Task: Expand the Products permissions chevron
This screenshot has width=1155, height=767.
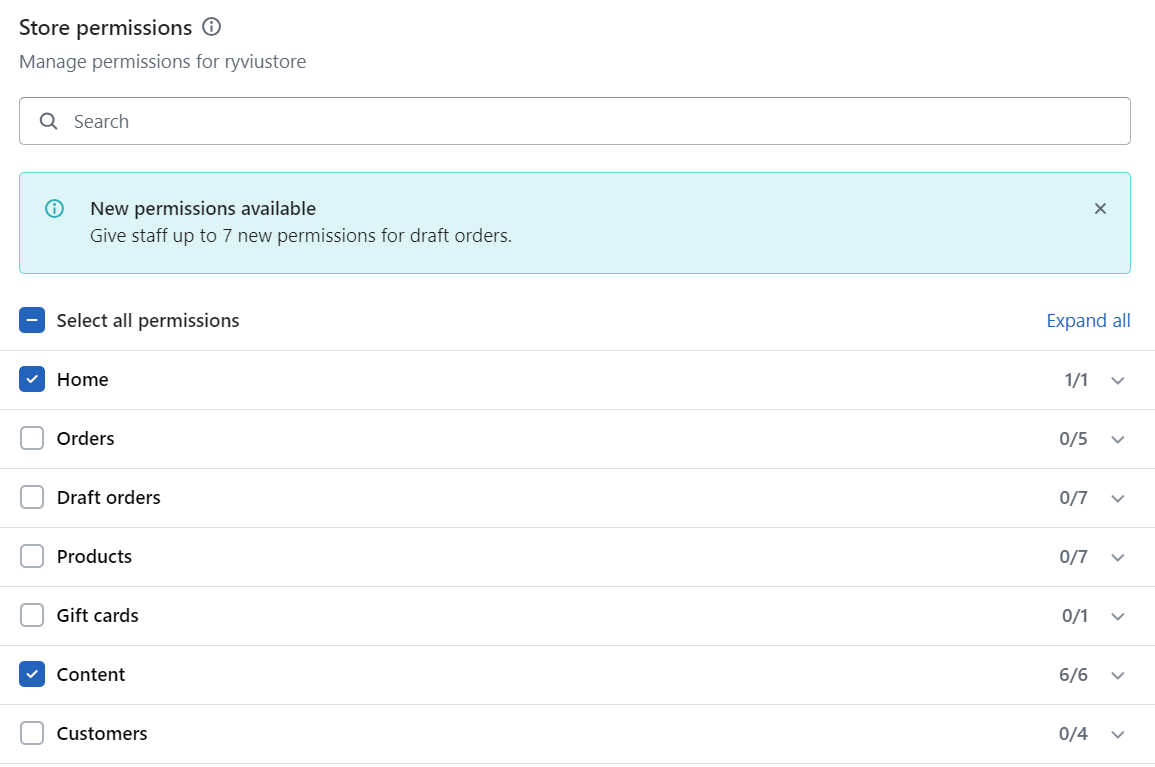Action: point(1118,558)
